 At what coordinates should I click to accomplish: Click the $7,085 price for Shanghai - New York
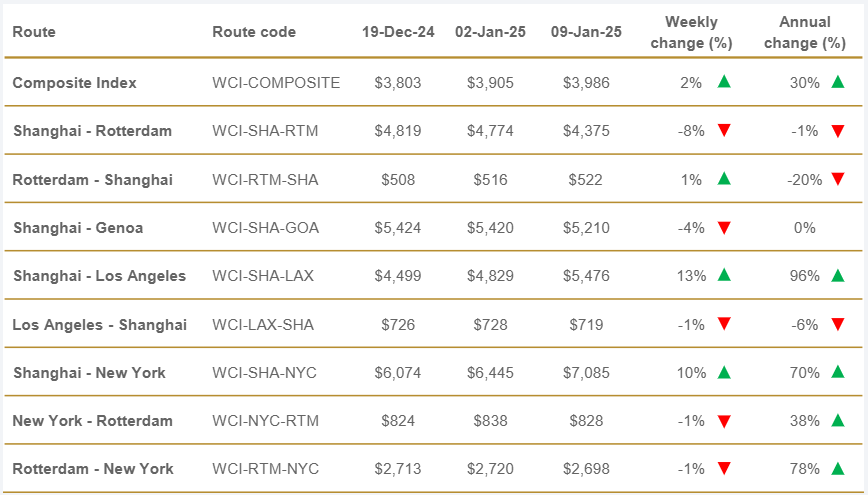pos(586,373)
